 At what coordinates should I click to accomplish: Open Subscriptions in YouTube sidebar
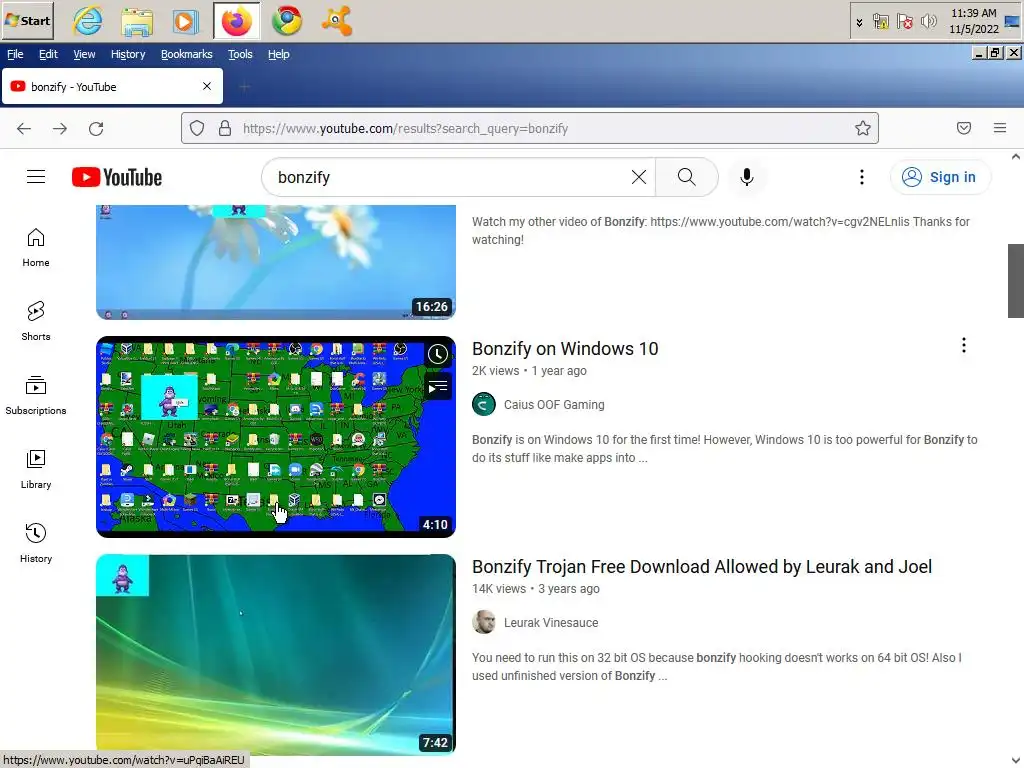(x=36, y=395)
